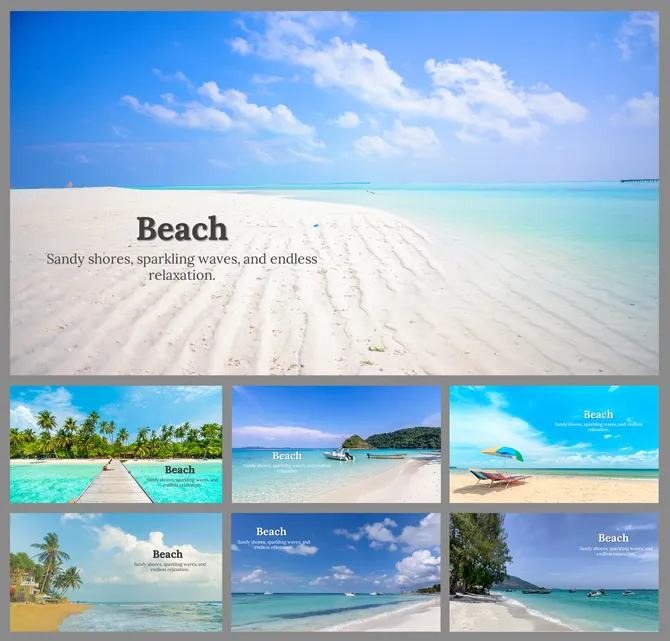Click "Beach" title on the island boat slide
This screenshot has width=670, height=641.
pyautogui.click(x=287, y=456)
